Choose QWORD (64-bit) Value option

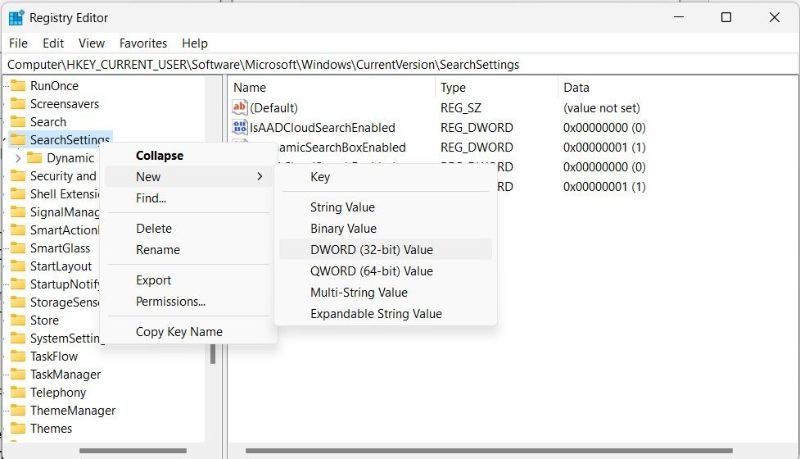(x=371, y=271)
